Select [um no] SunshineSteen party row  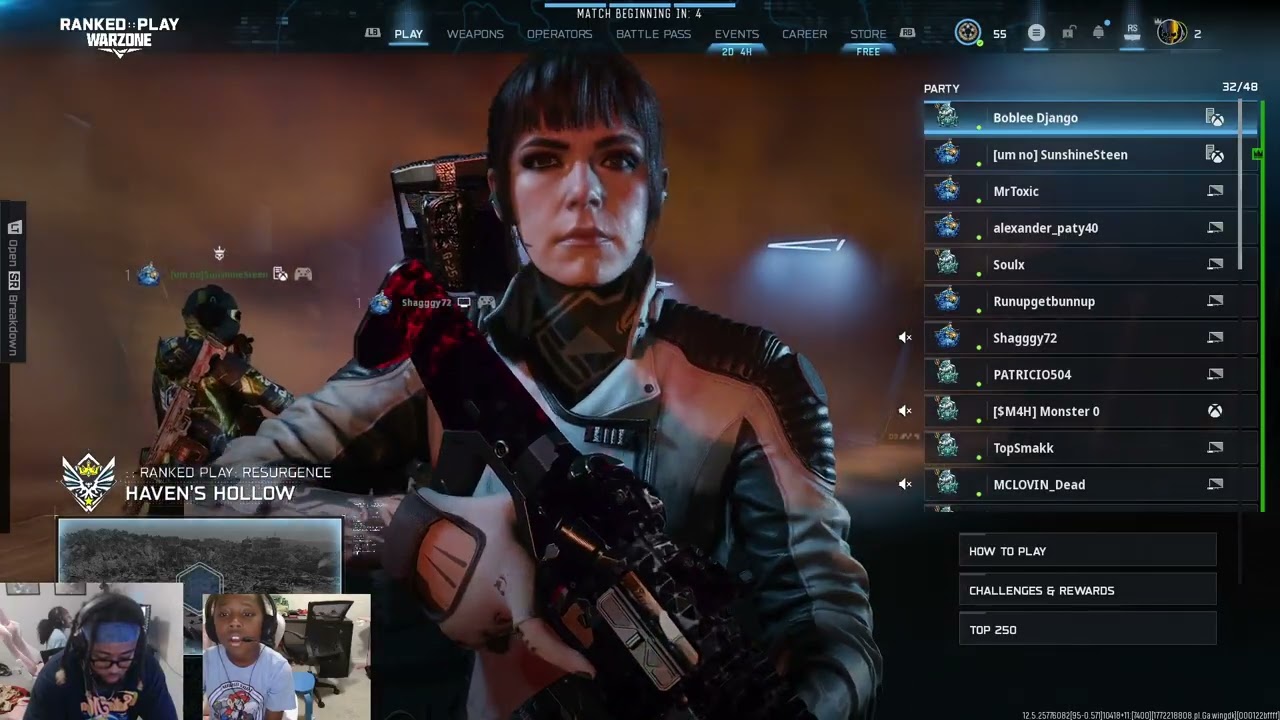click(1089, 155)
